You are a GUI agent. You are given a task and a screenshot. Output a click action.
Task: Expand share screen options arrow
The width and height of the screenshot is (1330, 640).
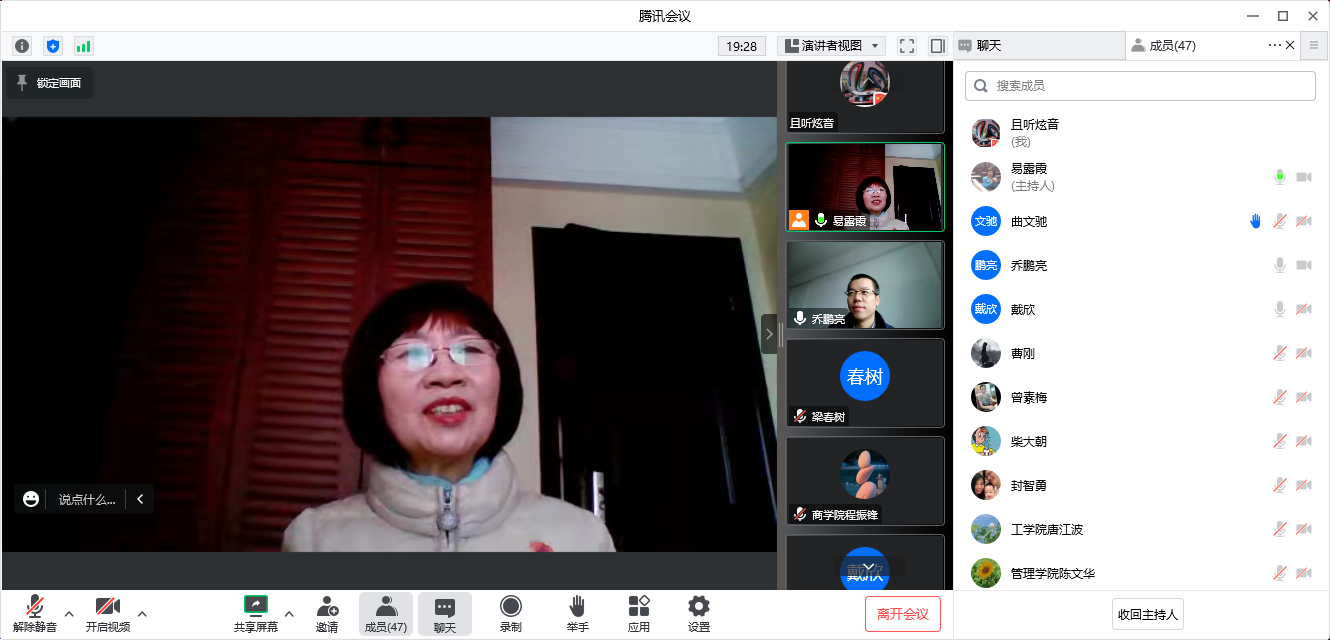289,613
